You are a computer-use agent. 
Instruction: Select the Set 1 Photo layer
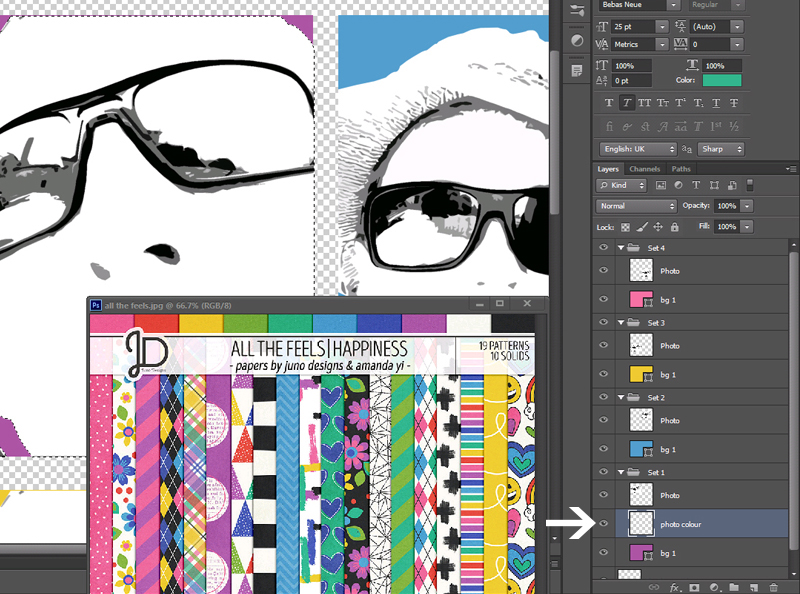pos(702,495)
